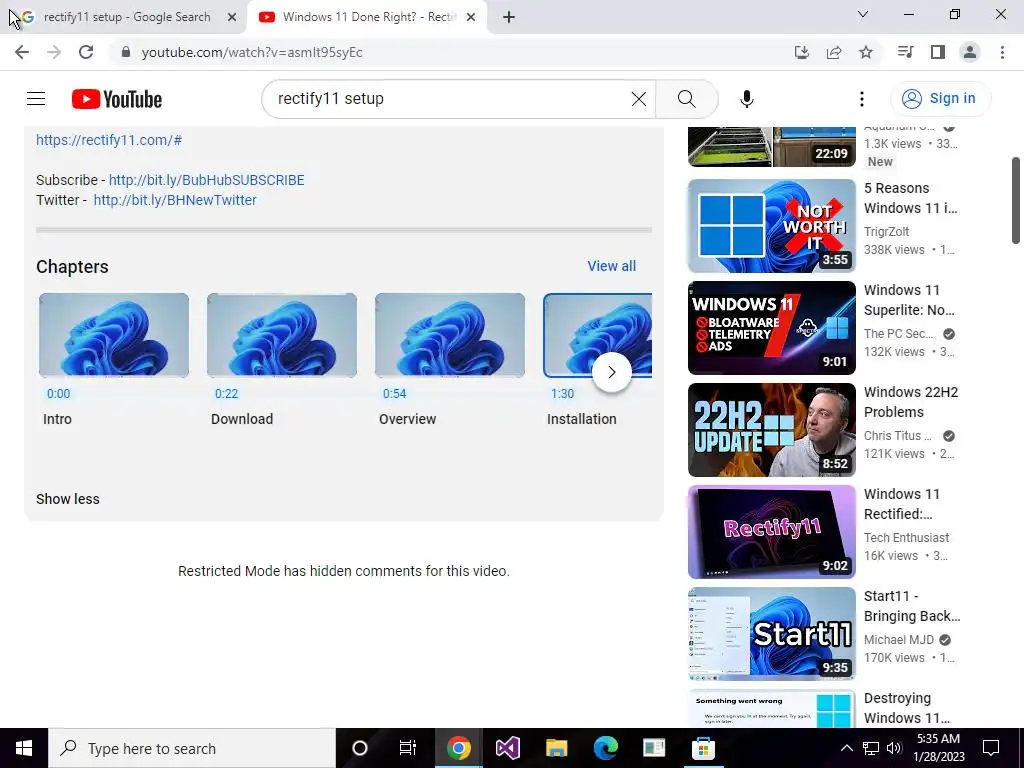Click the install app icon in address bar

click(801, 52)
